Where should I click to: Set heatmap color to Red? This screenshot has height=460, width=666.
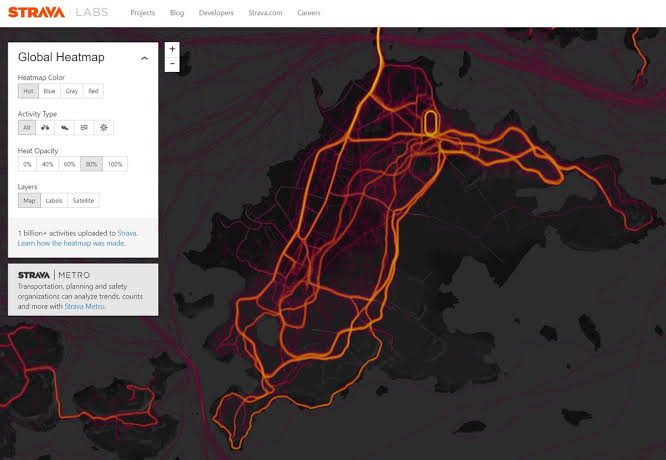point(93,91)
